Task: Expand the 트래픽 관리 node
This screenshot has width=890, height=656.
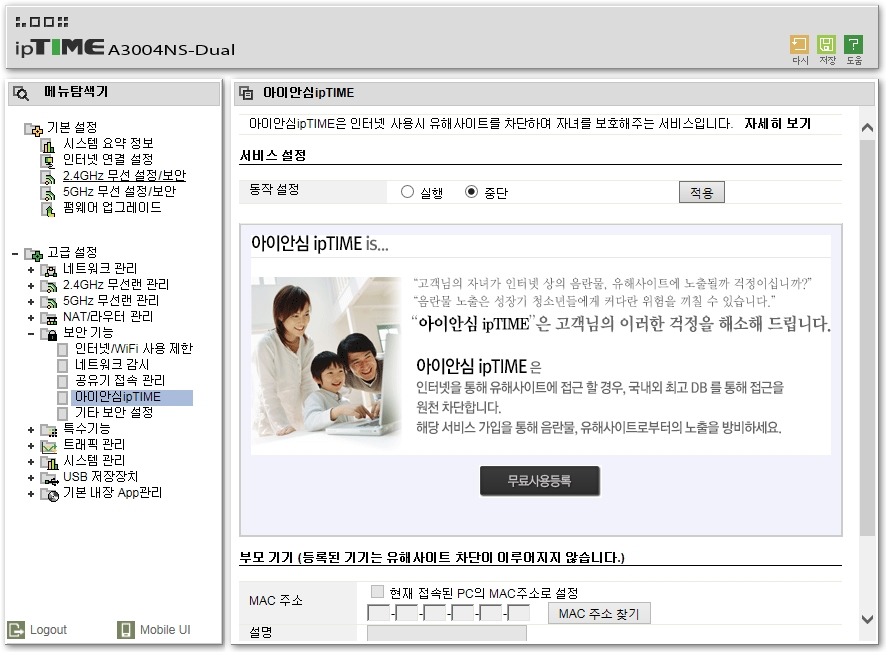Action: tap(31, 446)
